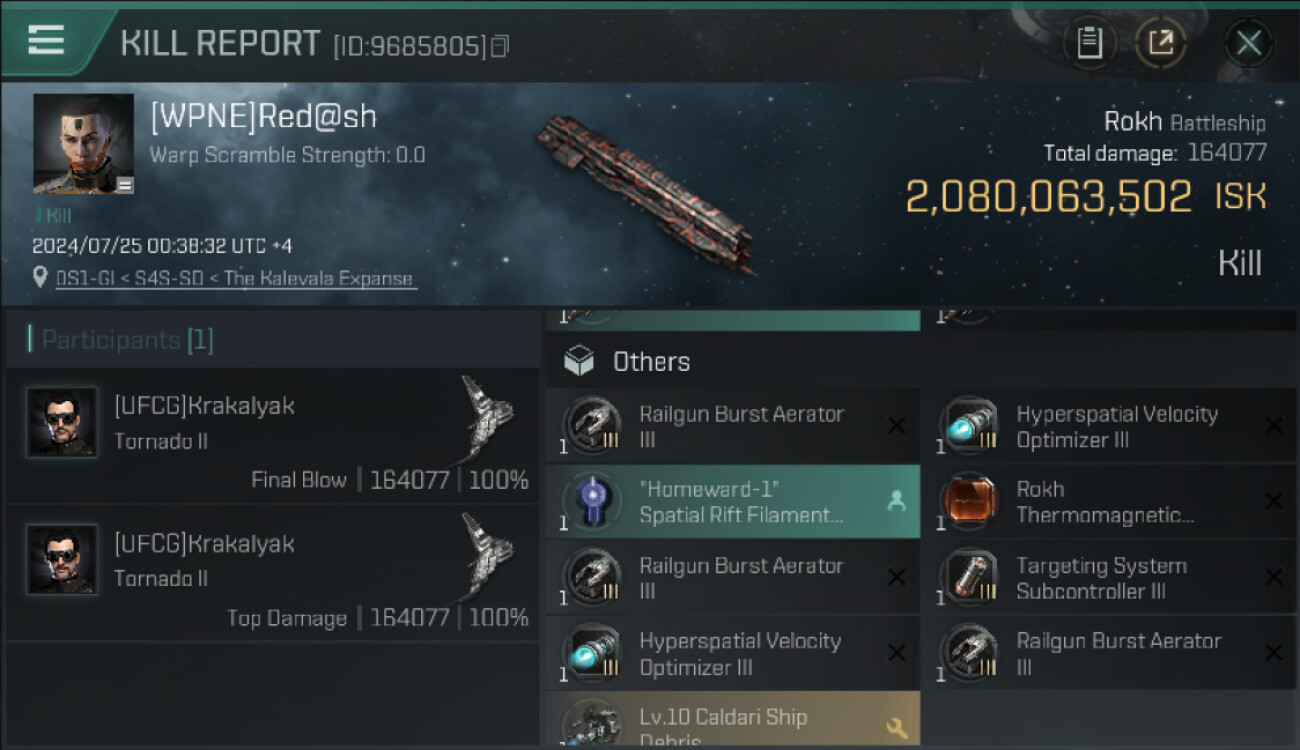Select the Participants header
Image resolution: width=1300 pixels, height=750 pixels.
127,340
